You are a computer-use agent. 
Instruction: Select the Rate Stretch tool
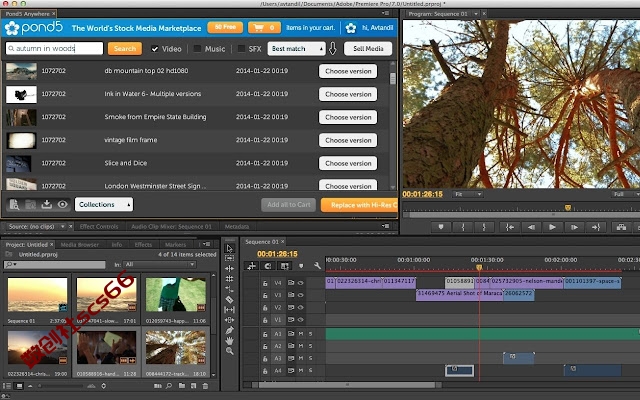[230, 289]
